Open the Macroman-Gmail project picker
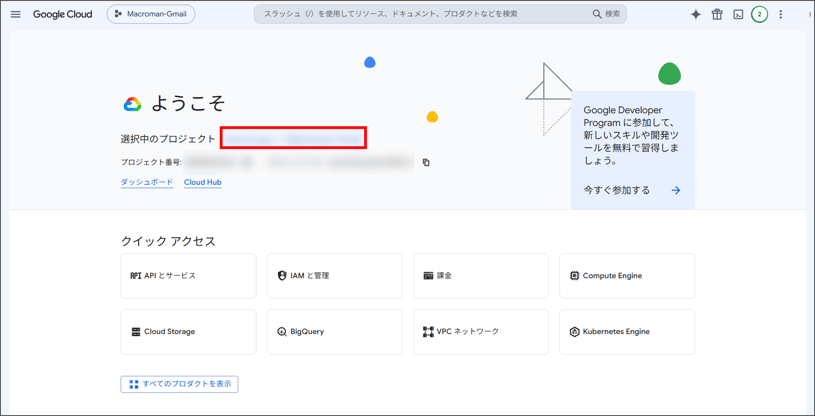Image resolution: width=815 pixels, height=416 pixels. [x=151, y=14]
